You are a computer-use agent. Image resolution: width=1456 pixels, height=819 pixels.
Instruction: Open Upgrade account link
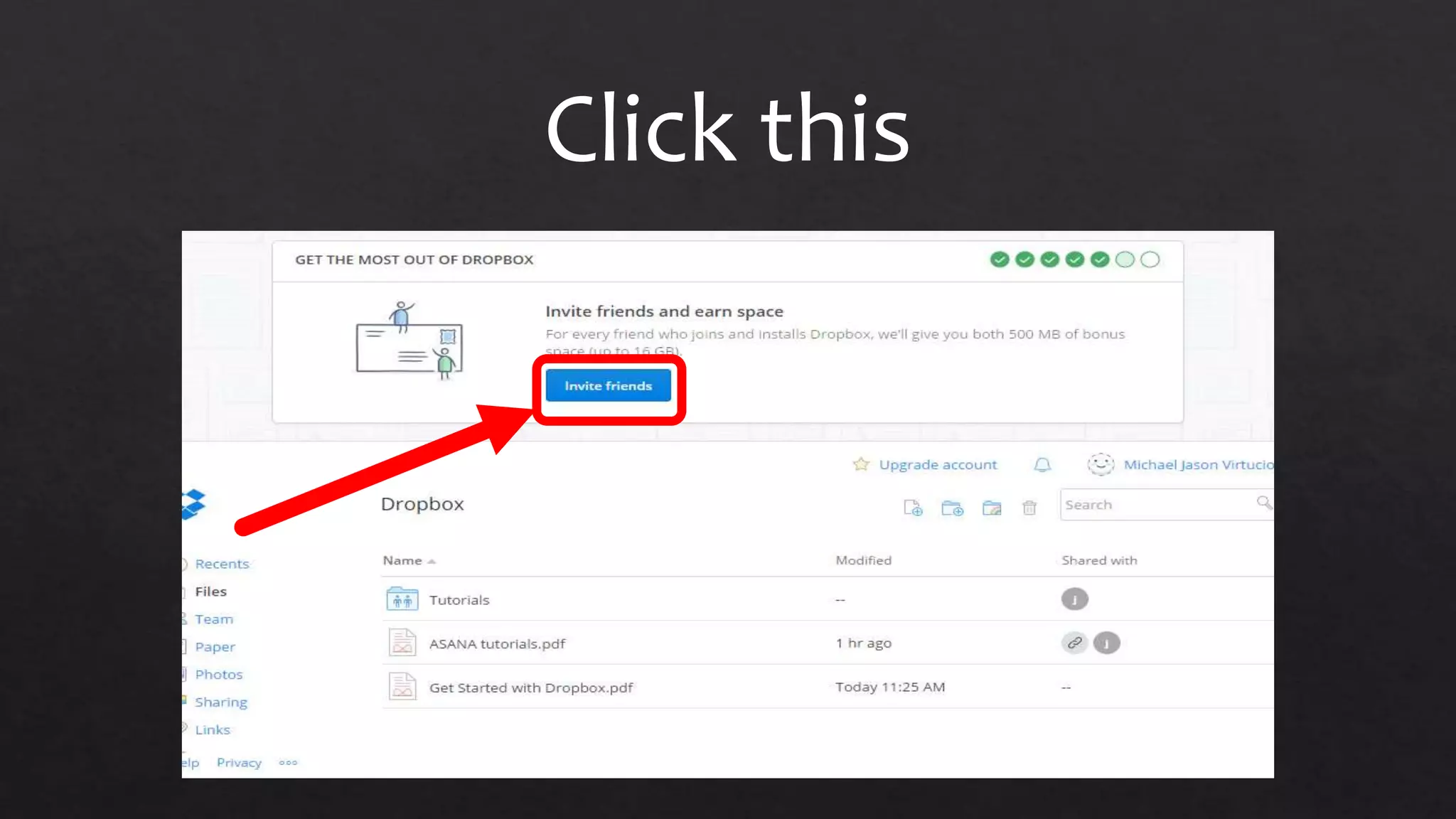(937, 465)
